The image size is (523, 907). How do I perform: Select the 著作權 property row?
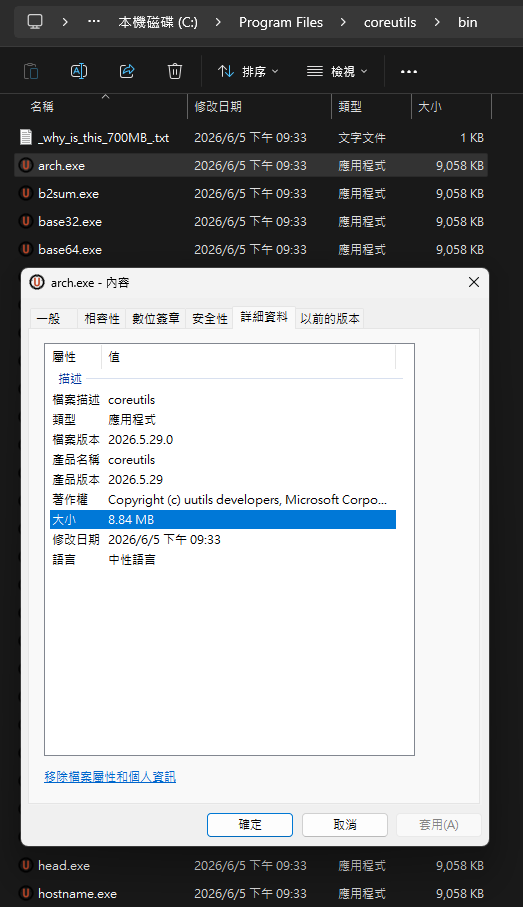(223, 499)
